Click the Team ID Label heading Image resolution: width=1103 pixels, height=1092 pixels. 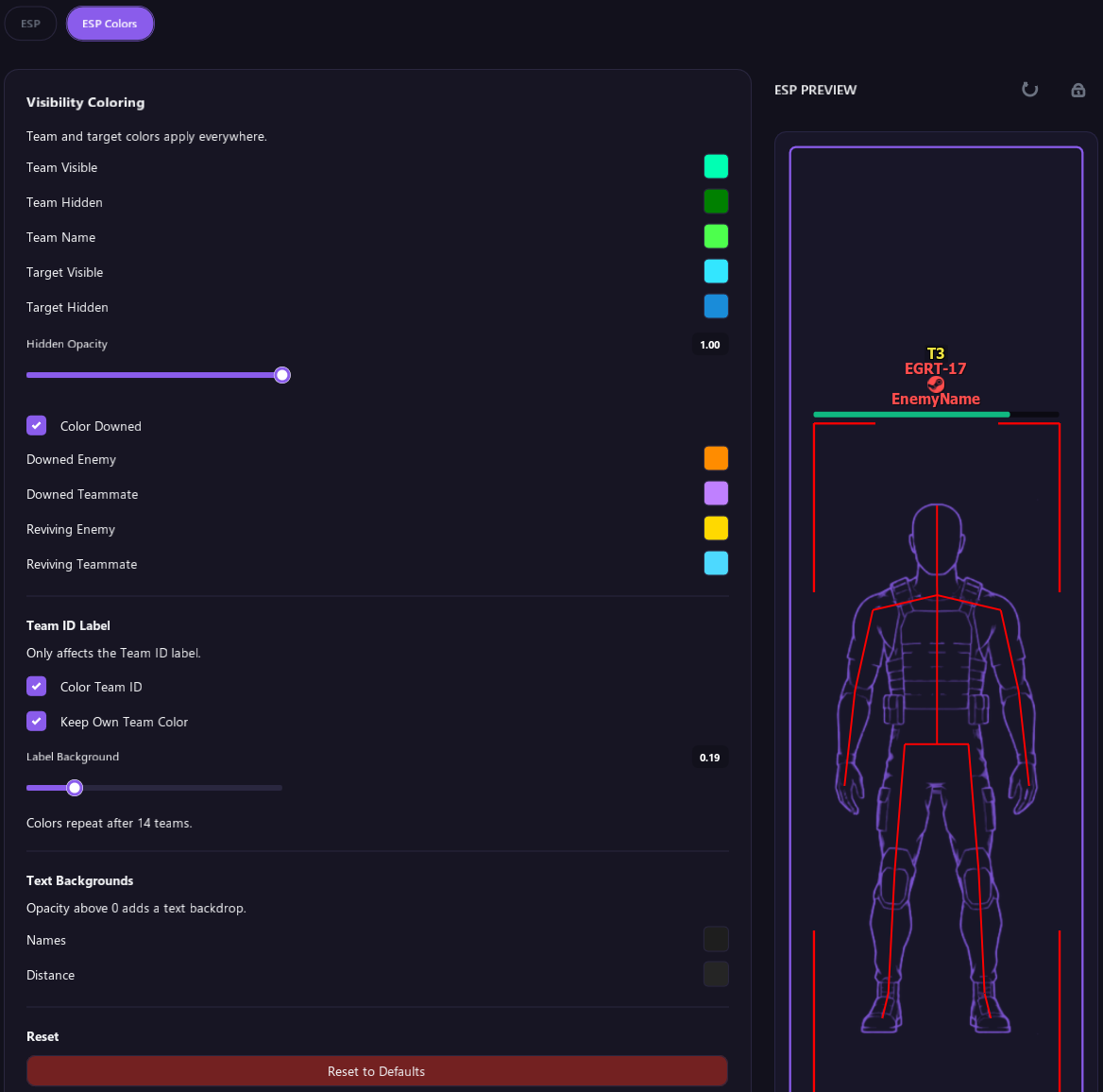(x=68, y=625)
